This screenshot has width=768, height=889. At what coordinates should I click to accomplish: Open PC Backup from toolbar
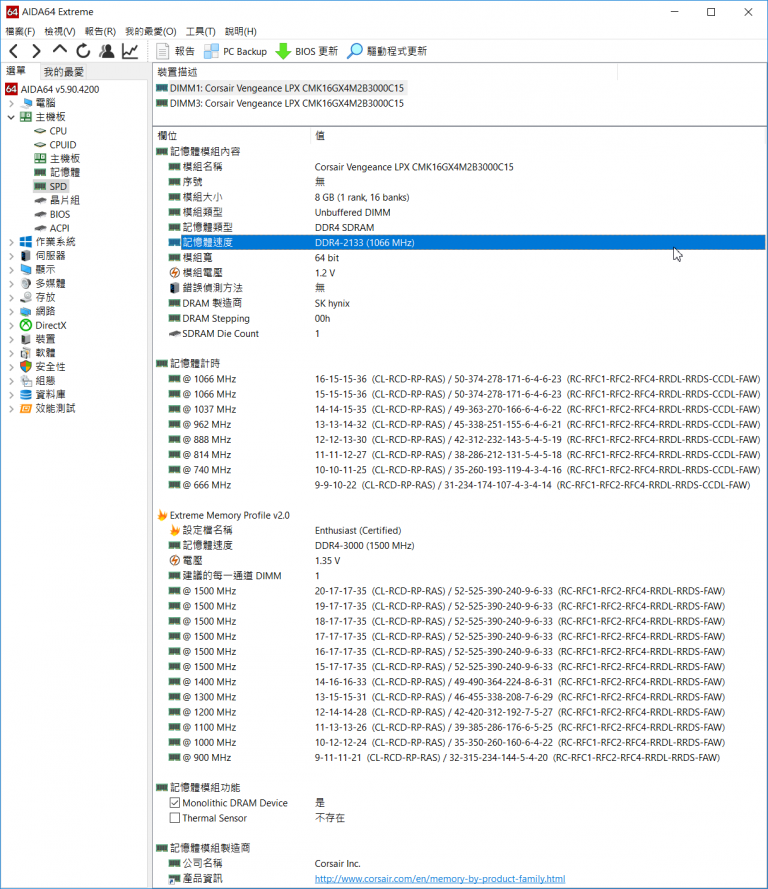[235, 51]
